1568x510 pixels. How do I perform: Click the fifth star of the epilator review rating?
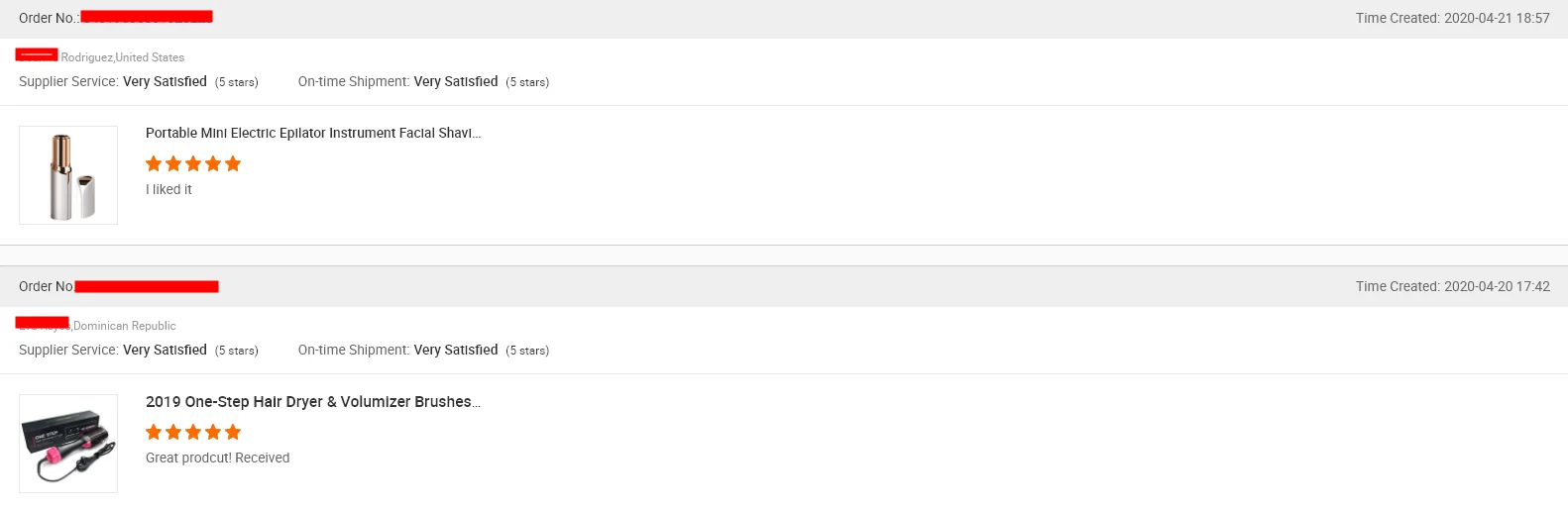233,163
